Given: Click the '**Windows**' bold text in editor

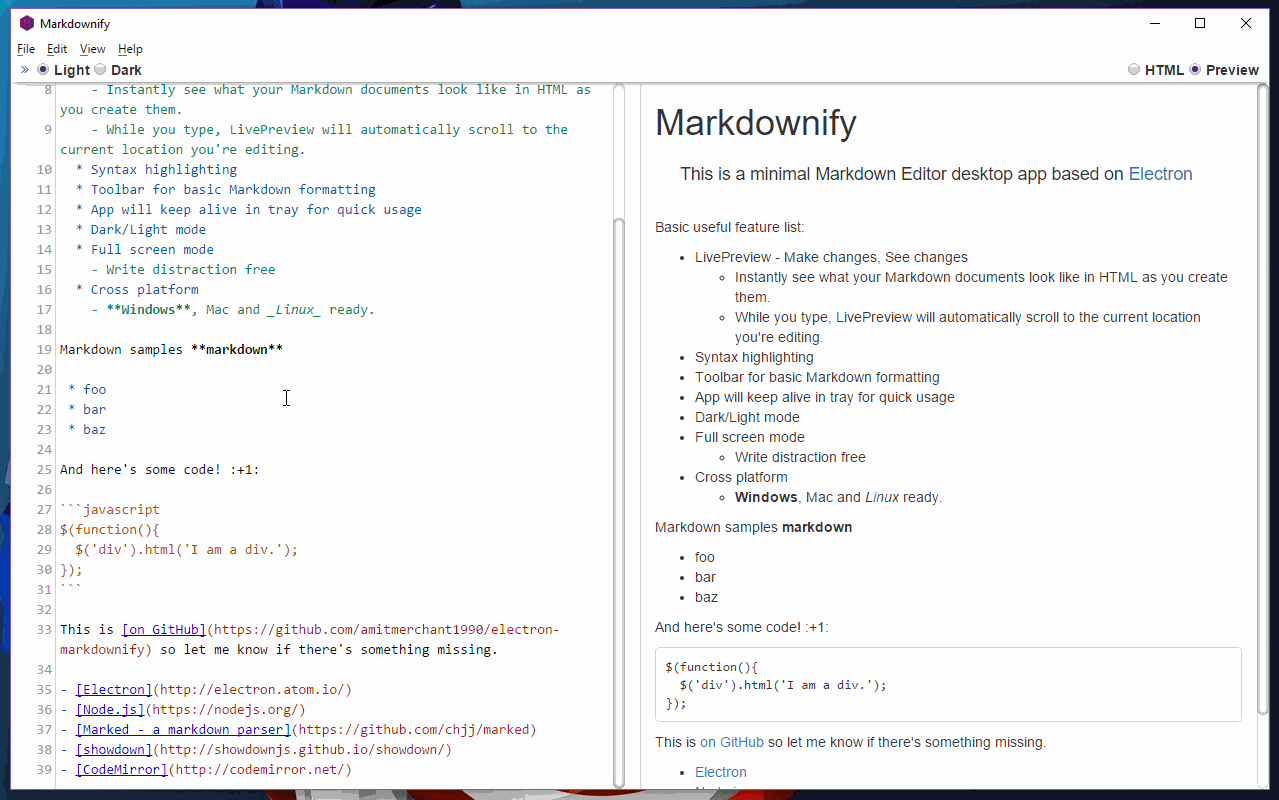Looking at the screenshot, I should 148,310.
